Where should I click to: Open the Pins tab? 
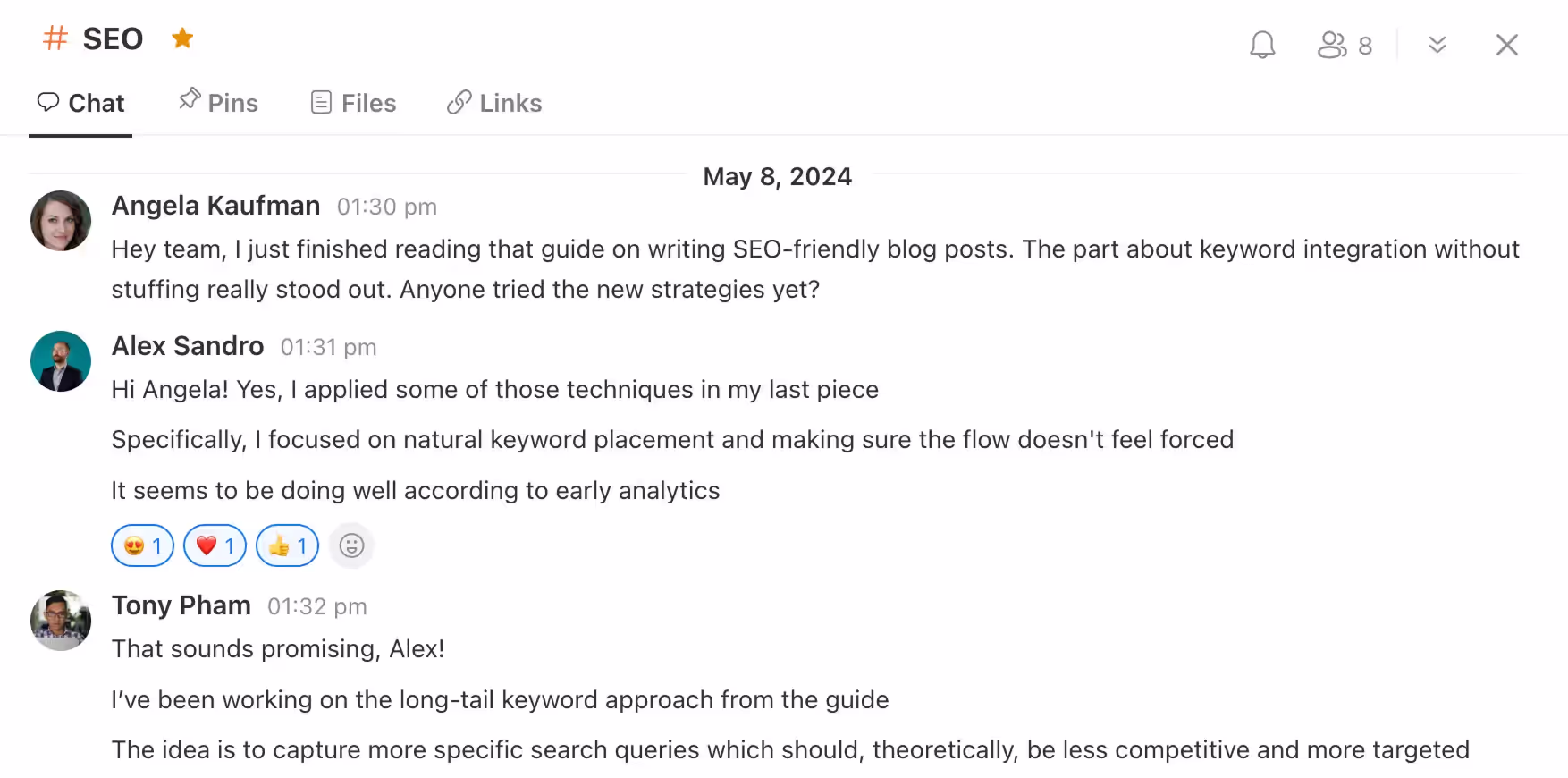[218, 104]
